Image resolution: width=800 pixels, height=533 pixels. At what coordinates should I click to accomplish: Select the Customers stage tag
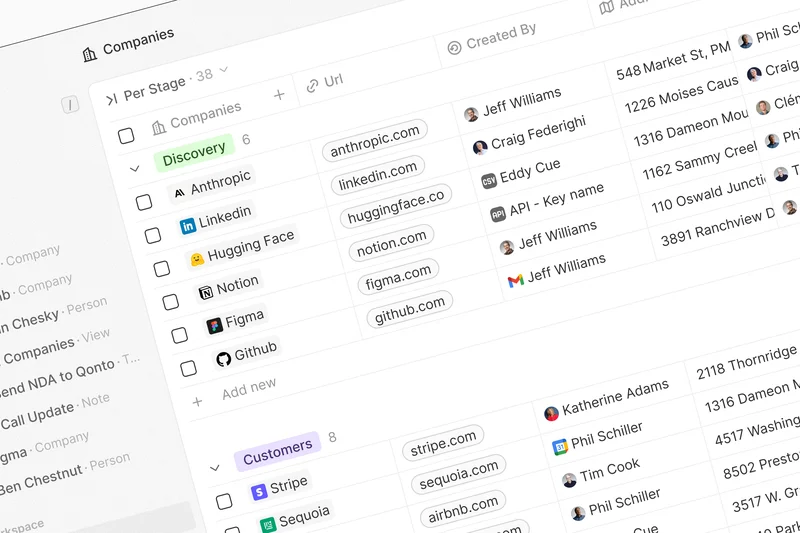[277, 451]
